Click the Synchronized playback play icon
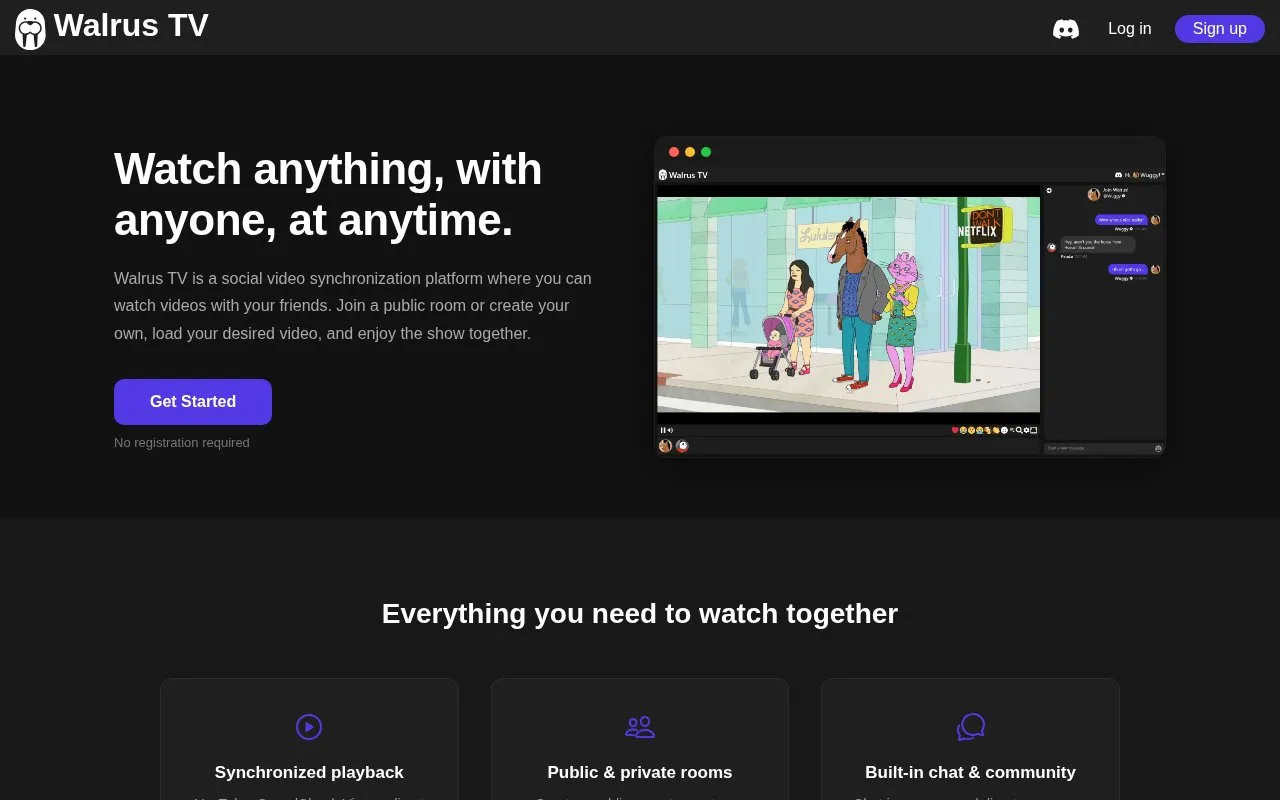 pyautogui.click(x=309, y=727)
